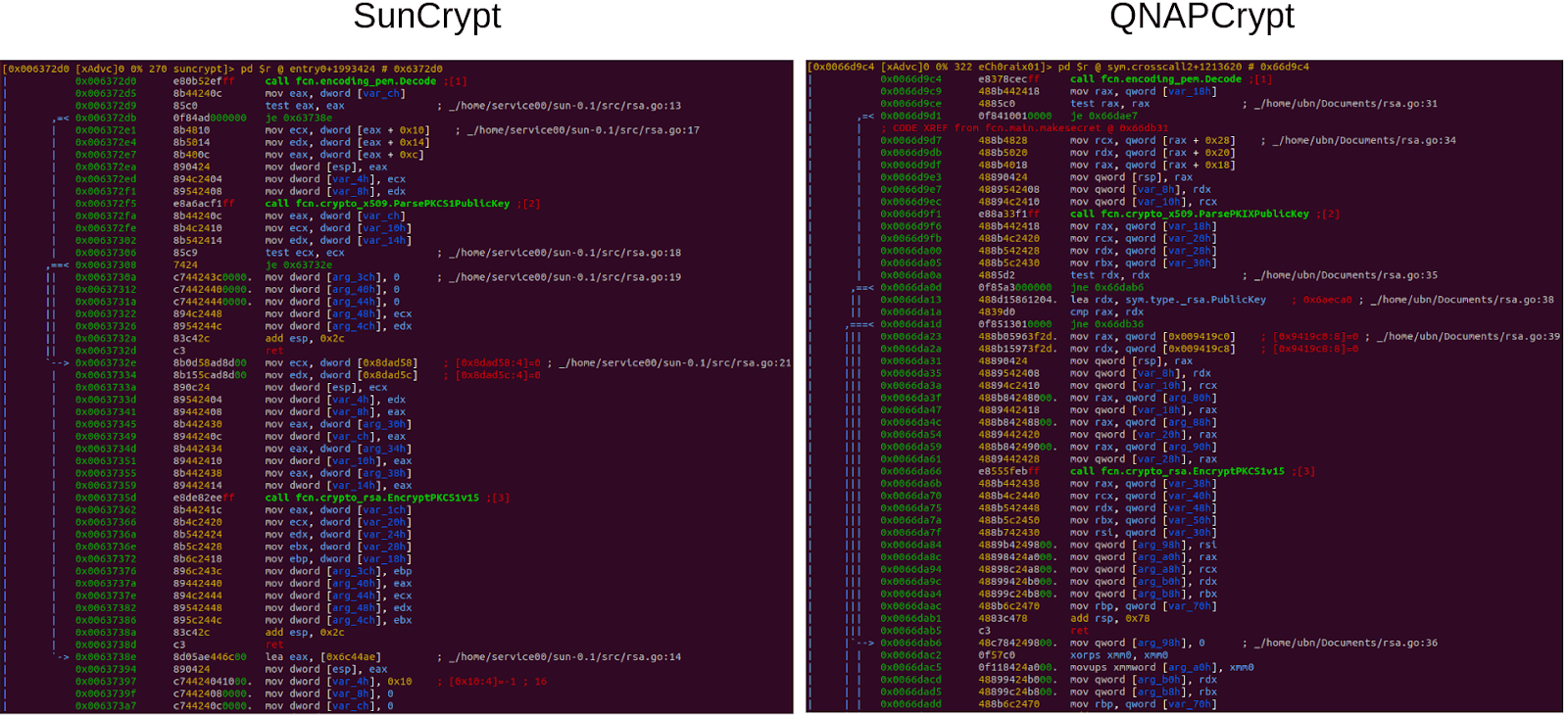This screenshot has width=1568, height=716.
Task: Click the 'test ecx, ecx' instruction
Action: (305, 253)
